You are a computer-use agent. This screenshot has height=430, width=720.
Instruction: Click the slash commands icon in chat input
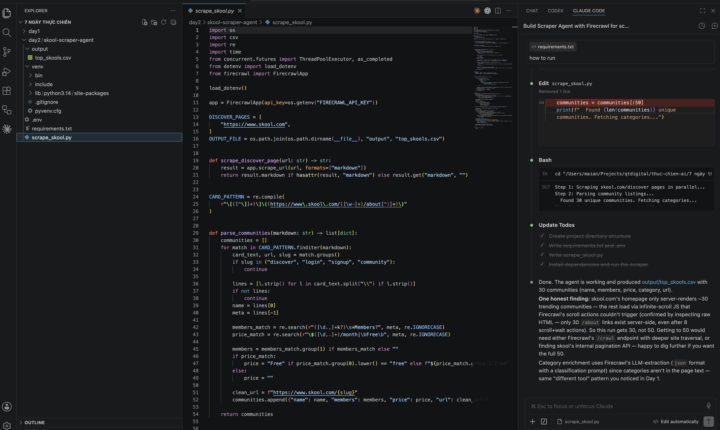[x=544, y=421]
